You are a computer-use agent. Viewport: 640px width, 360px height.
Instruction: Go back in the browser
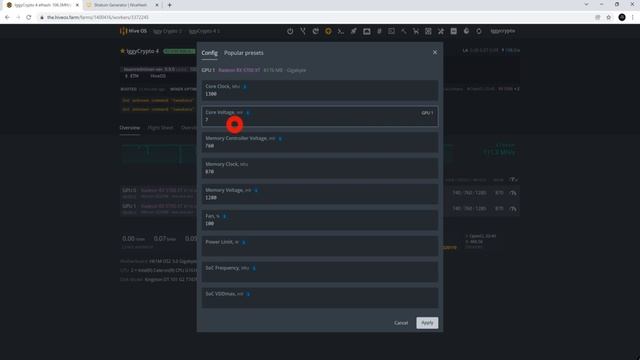[7, 17]
